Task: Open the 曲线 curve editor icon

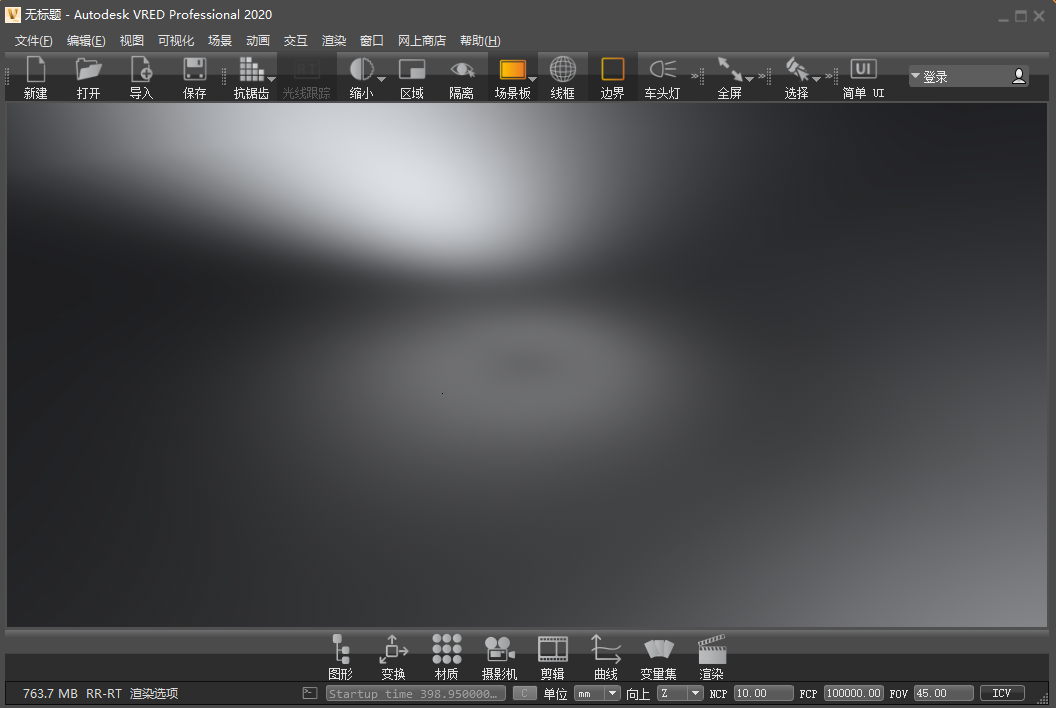Action: [605, 649]
